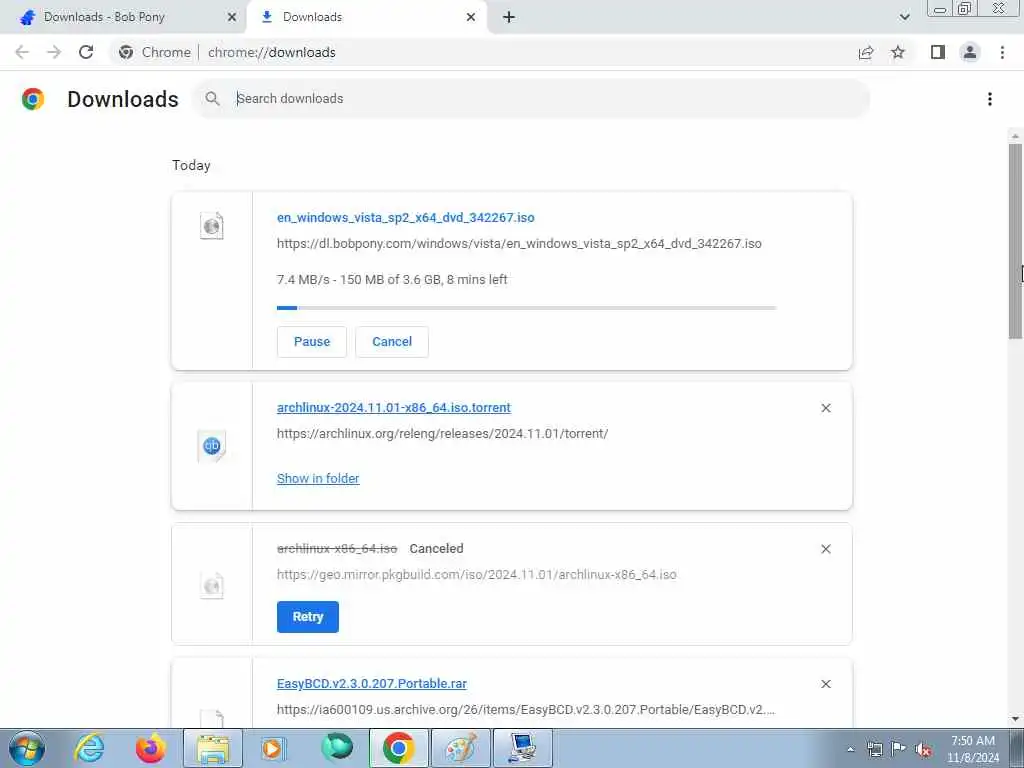Open the Chrome three-dot menu in toolbar
The height and width of the screenshot is (768, 1024).
(1002, 52)
